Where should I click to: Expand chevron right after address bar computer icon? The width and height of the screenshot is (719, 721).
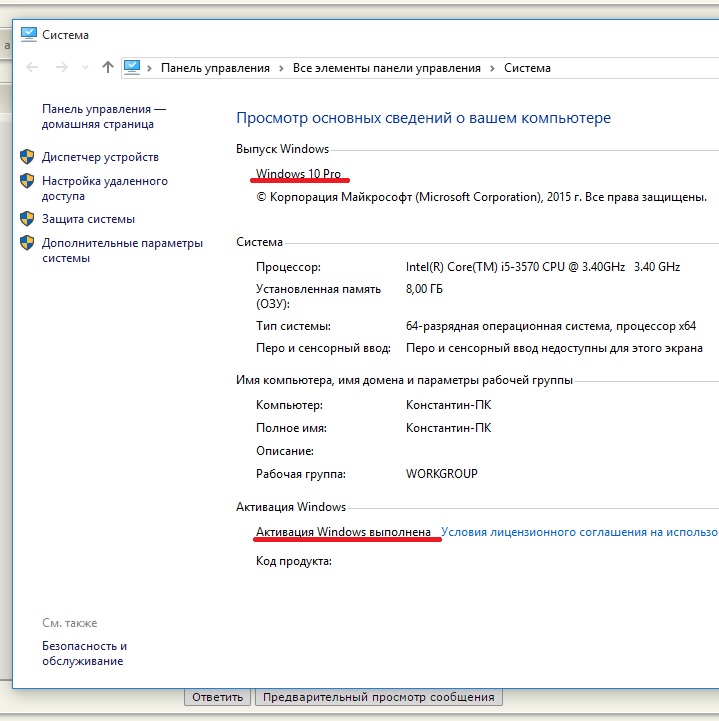coord(150,68)
